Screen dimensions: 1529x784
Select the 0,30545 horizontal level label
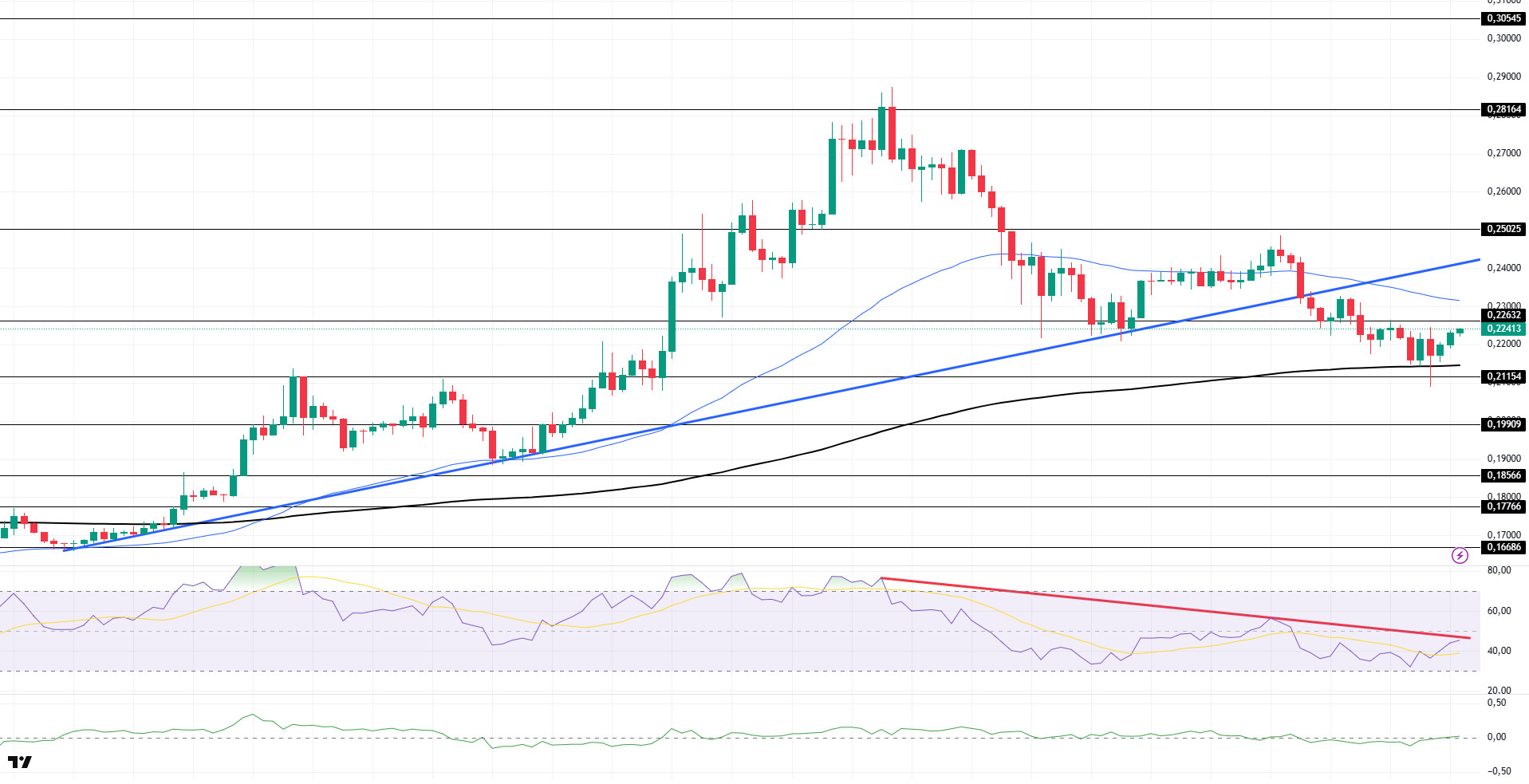pos(1503,18)
